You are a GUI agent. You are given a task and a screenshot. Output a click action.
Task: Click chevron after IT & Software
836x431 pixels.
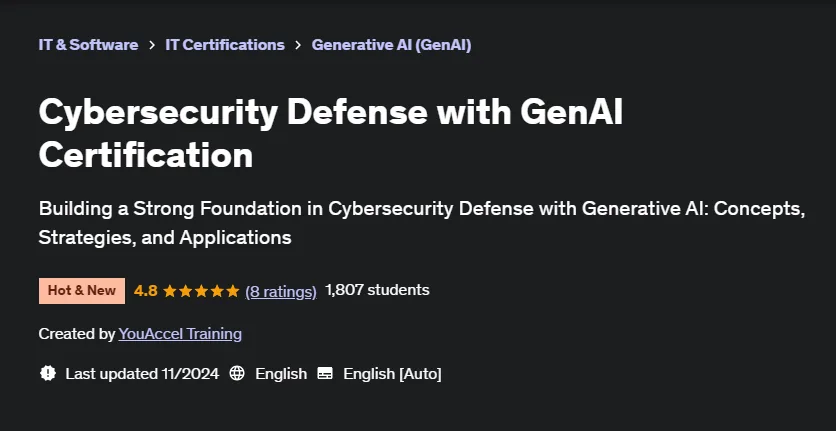[x=152, y=45]
